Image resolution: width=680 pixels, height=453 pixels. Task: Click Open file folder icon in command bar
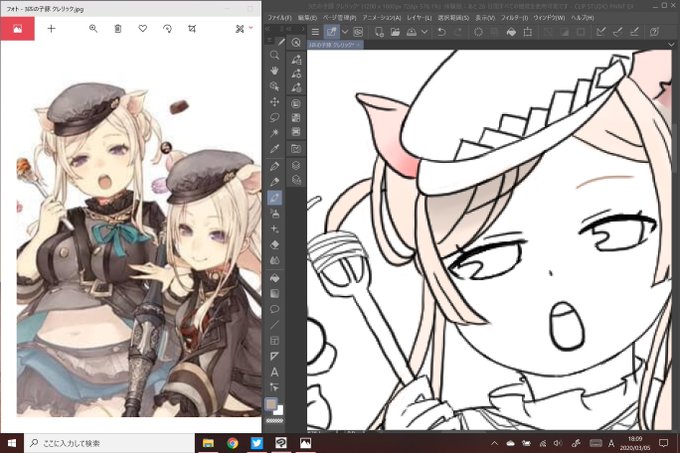[x=395, y=32]
